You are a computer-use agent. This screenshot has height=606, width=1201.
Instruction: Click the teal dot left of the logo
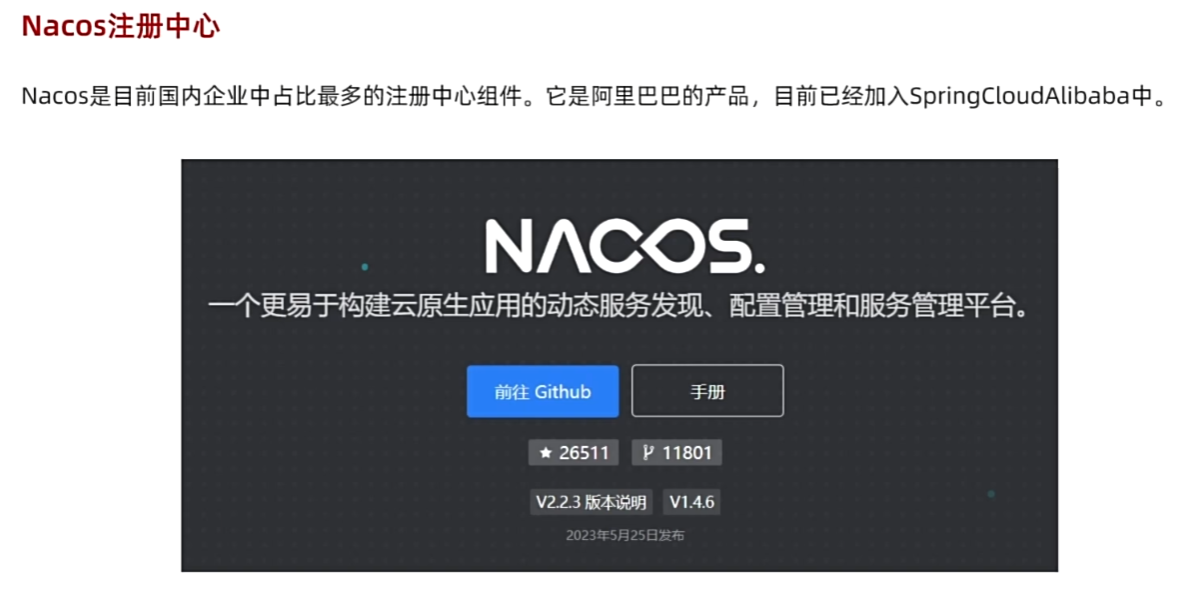365,267
